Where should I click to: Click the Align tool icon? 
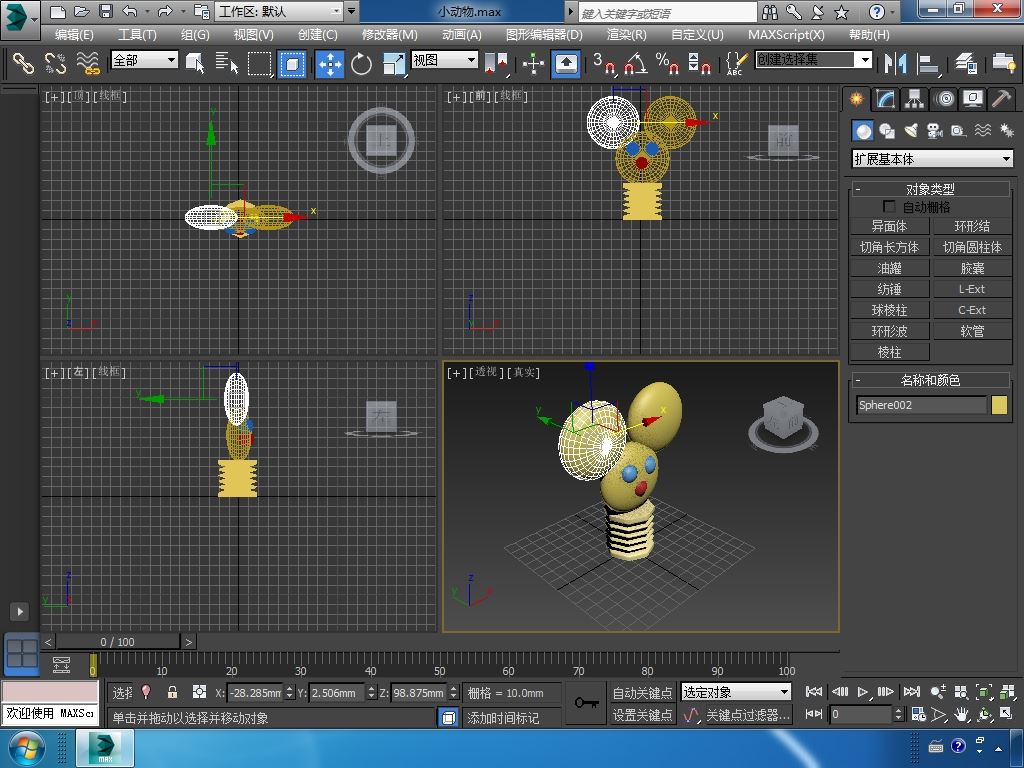928,63
